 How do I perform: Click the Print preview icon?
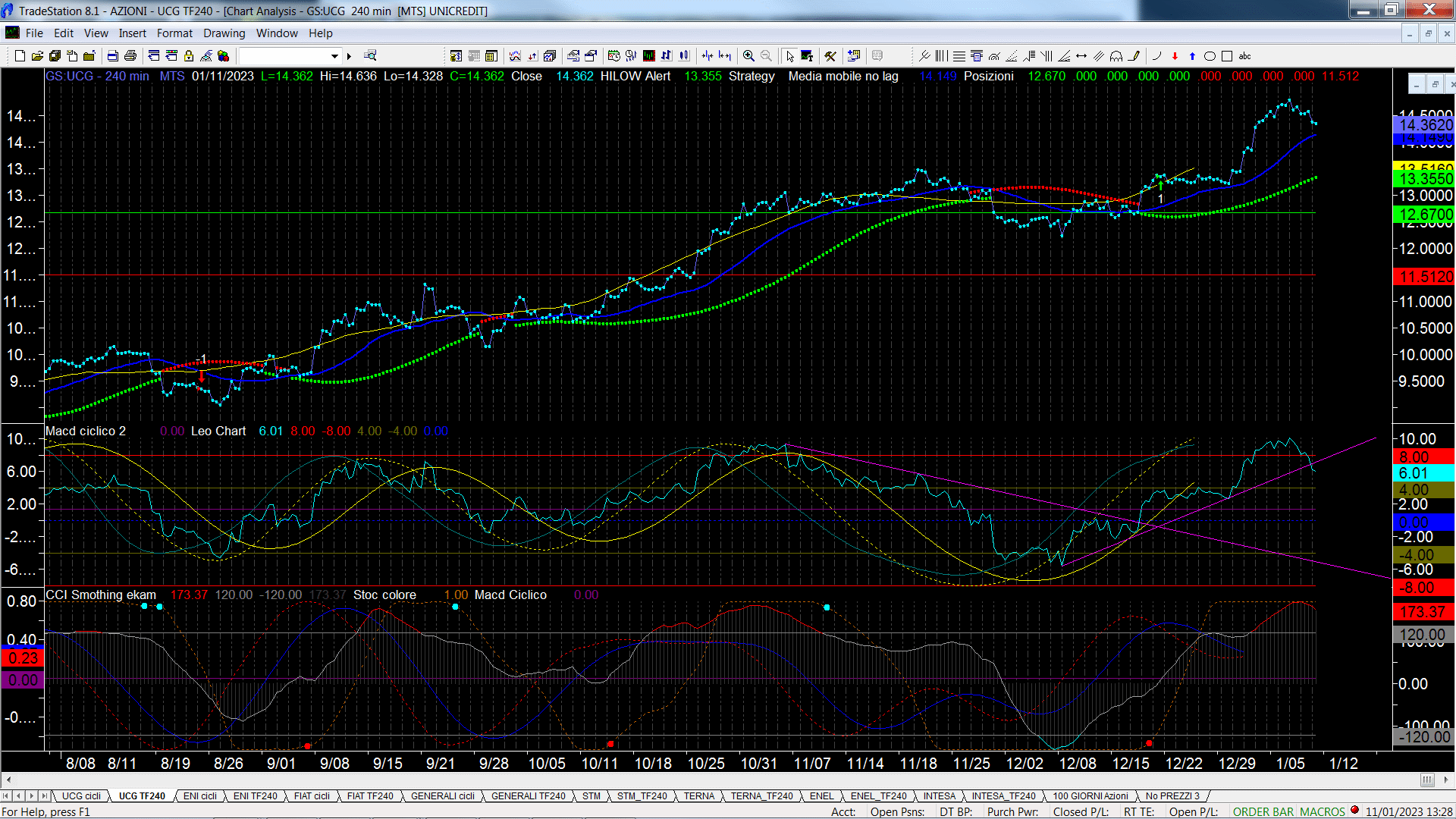click(112, 55)
